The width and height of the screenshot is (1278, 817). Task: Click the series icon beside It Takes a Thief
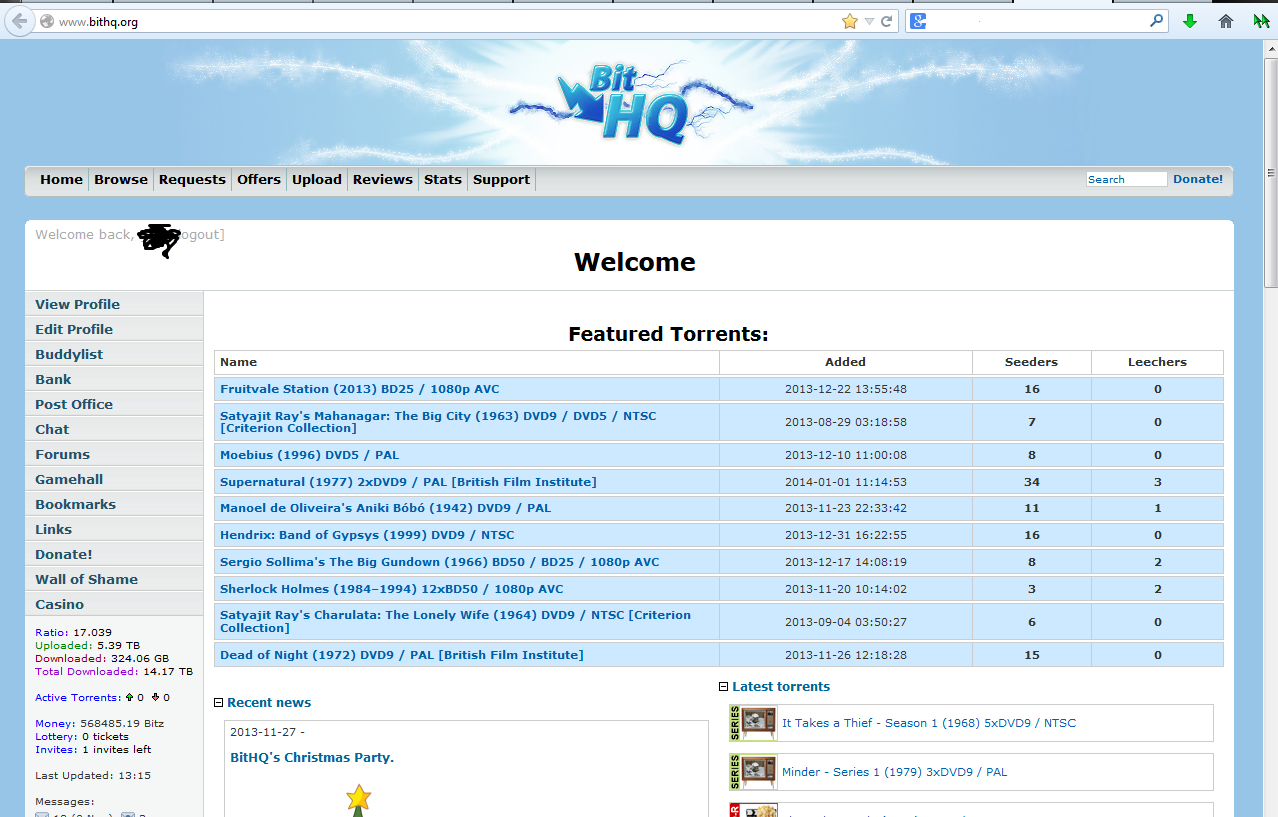tap(753, 723)
